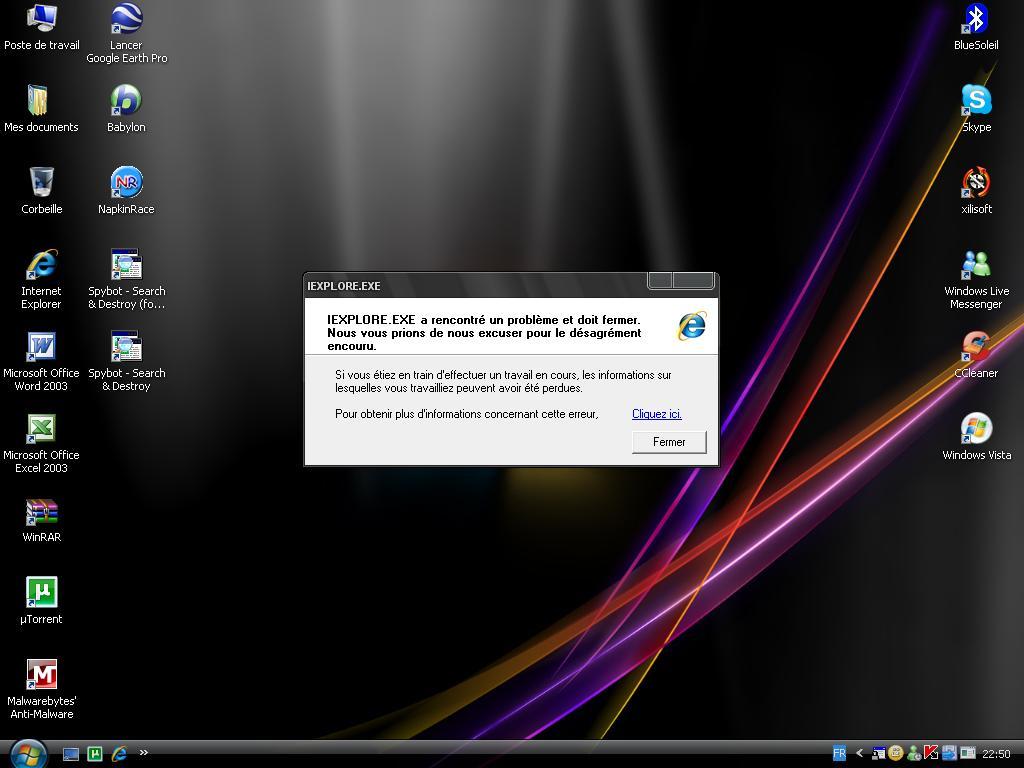Click the Fermer button in the error dialog

tap(669, 442)
